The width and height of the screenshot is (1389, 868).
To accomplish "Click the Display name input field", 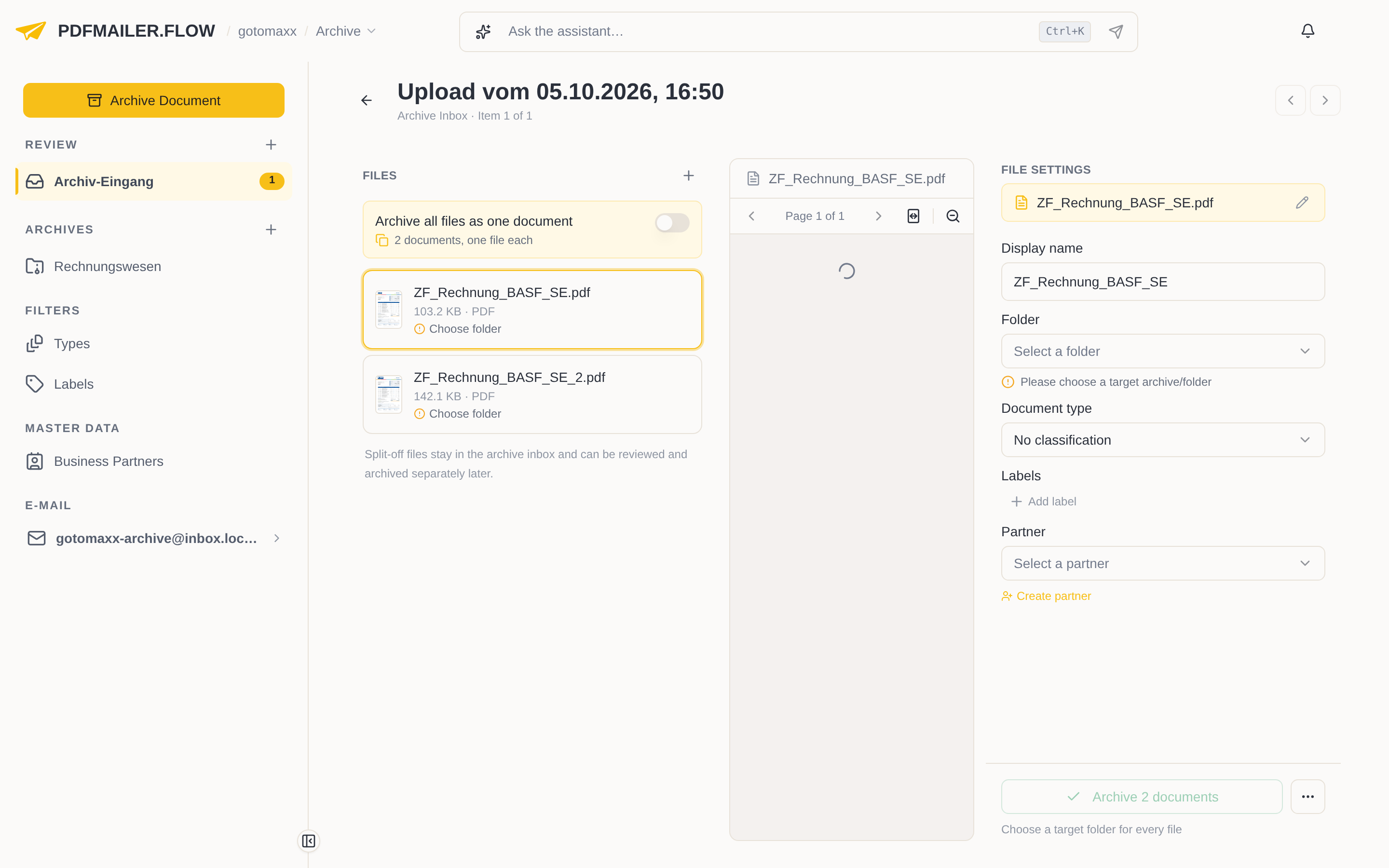I will (x=1163, y=282).
